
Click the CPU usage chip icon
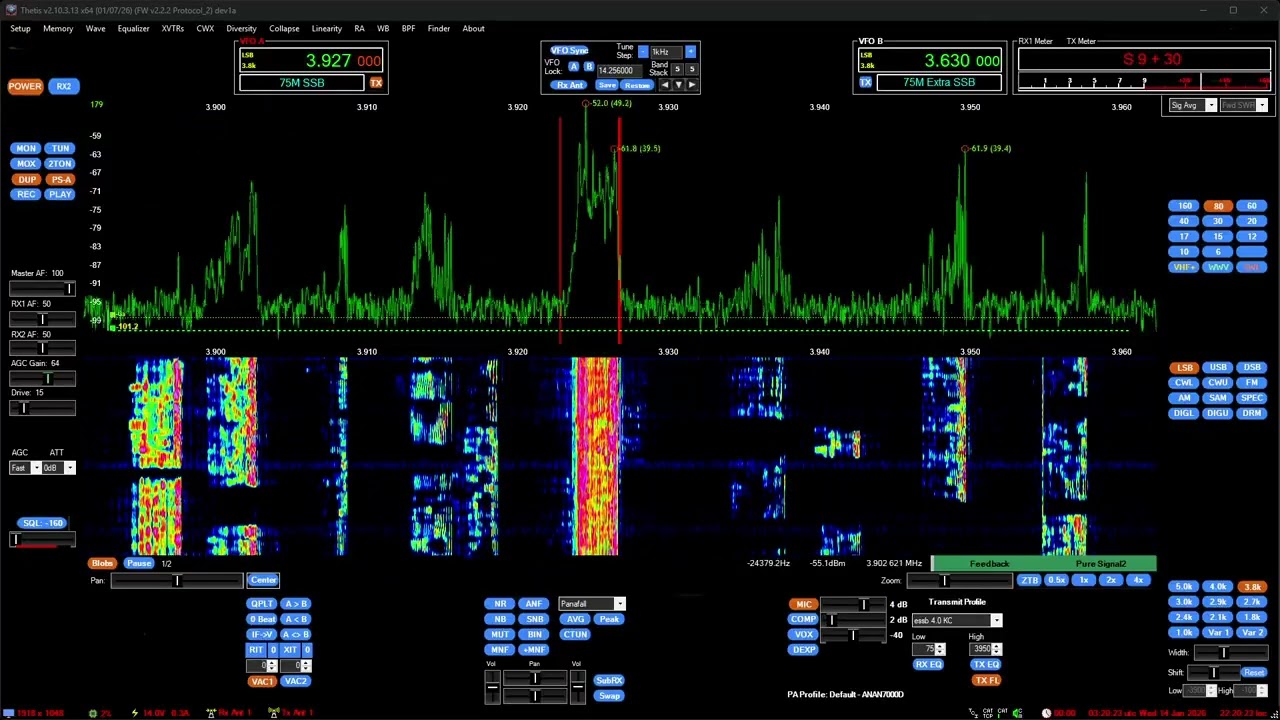(93, 713)
